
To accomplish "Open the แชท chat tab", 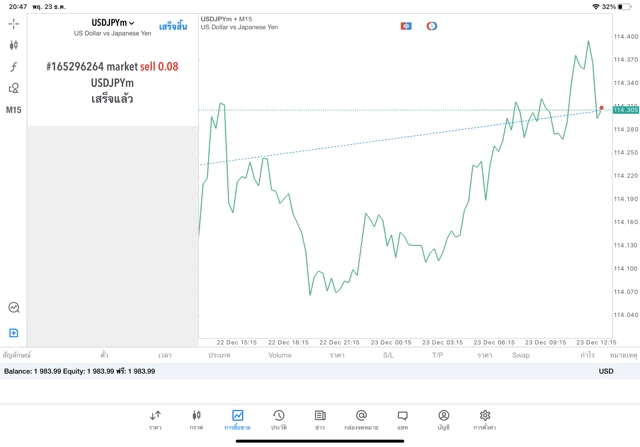I will click(x=402, y=420).
